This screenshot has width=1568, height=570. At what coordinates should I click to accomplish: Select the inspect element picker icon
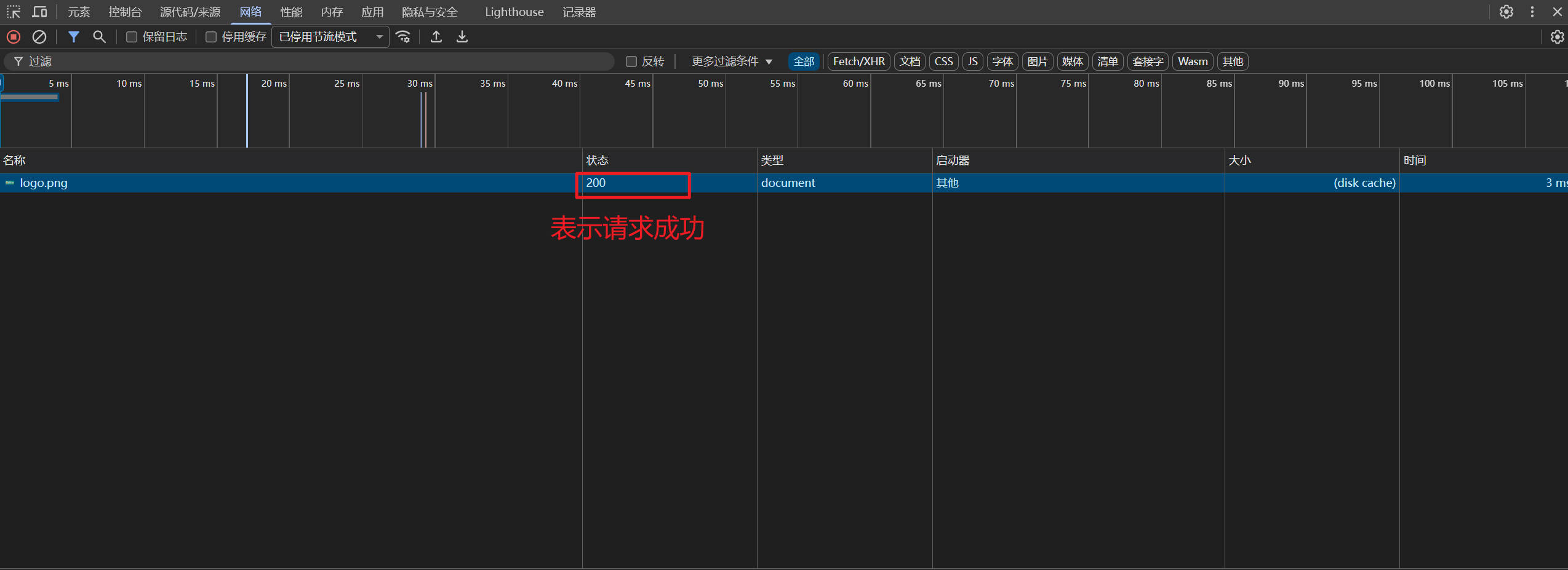point(14,12)
